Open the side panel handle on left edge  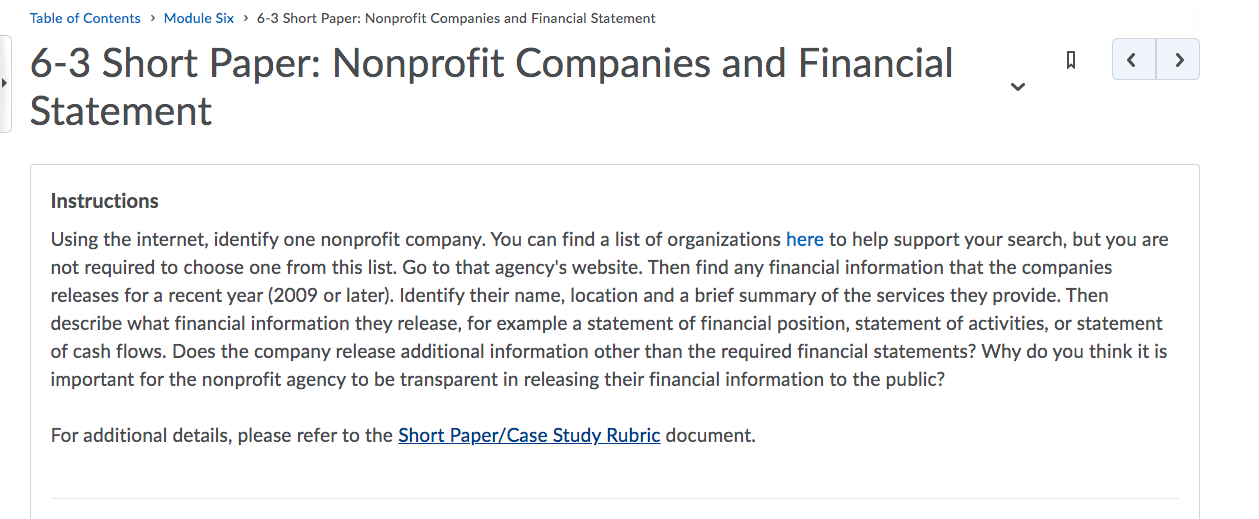(x=5, y=84)
